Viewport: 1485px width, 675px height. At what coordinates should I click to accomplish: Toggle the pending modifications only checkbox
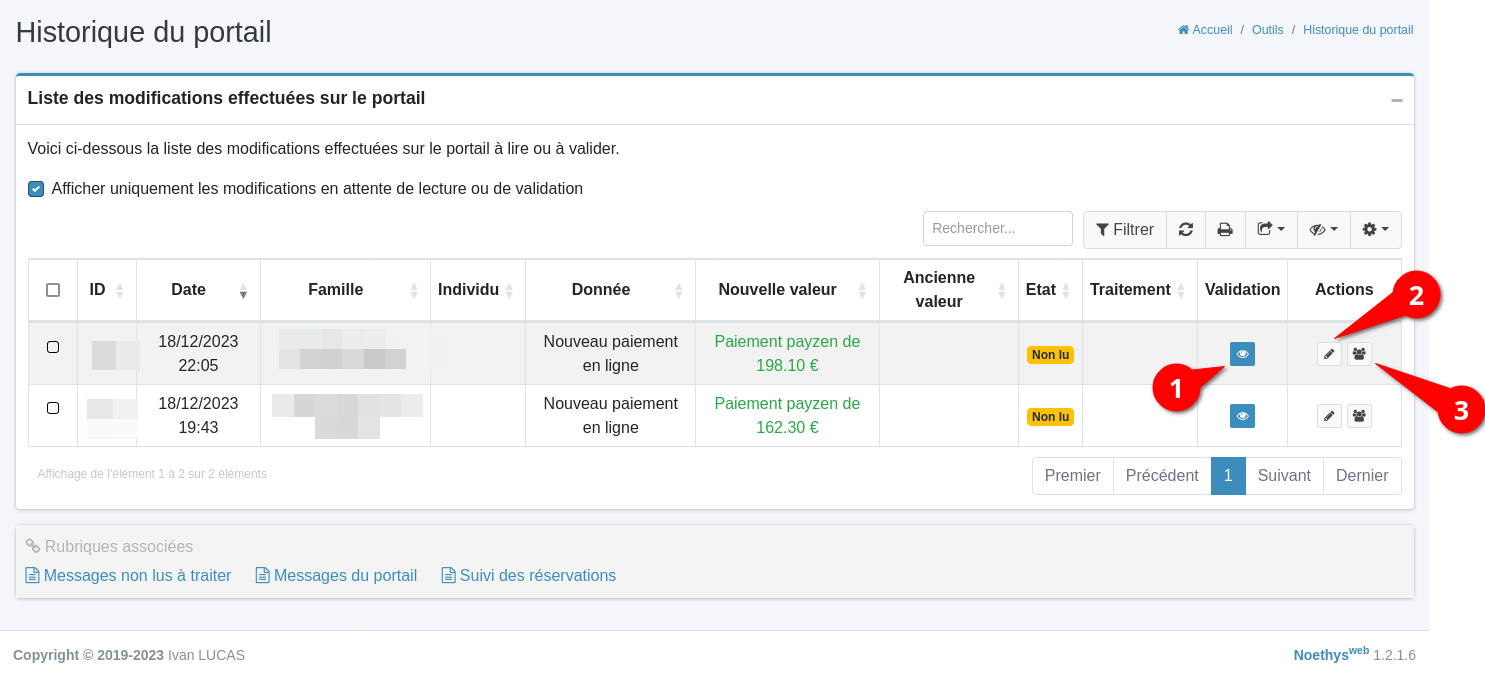(x=36, y=189)
